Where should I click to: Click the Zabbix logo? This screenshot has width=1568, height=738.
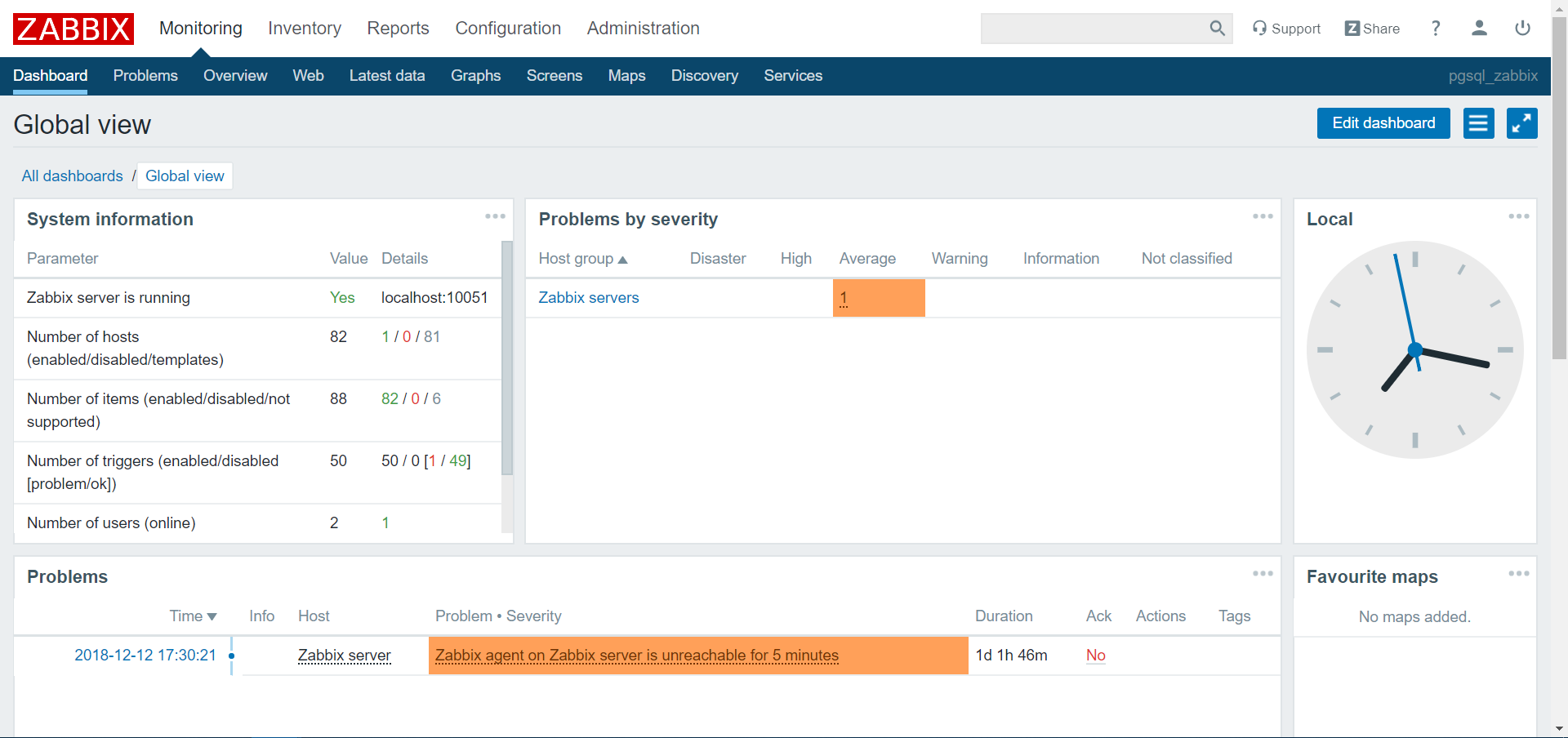pos(73,29)
